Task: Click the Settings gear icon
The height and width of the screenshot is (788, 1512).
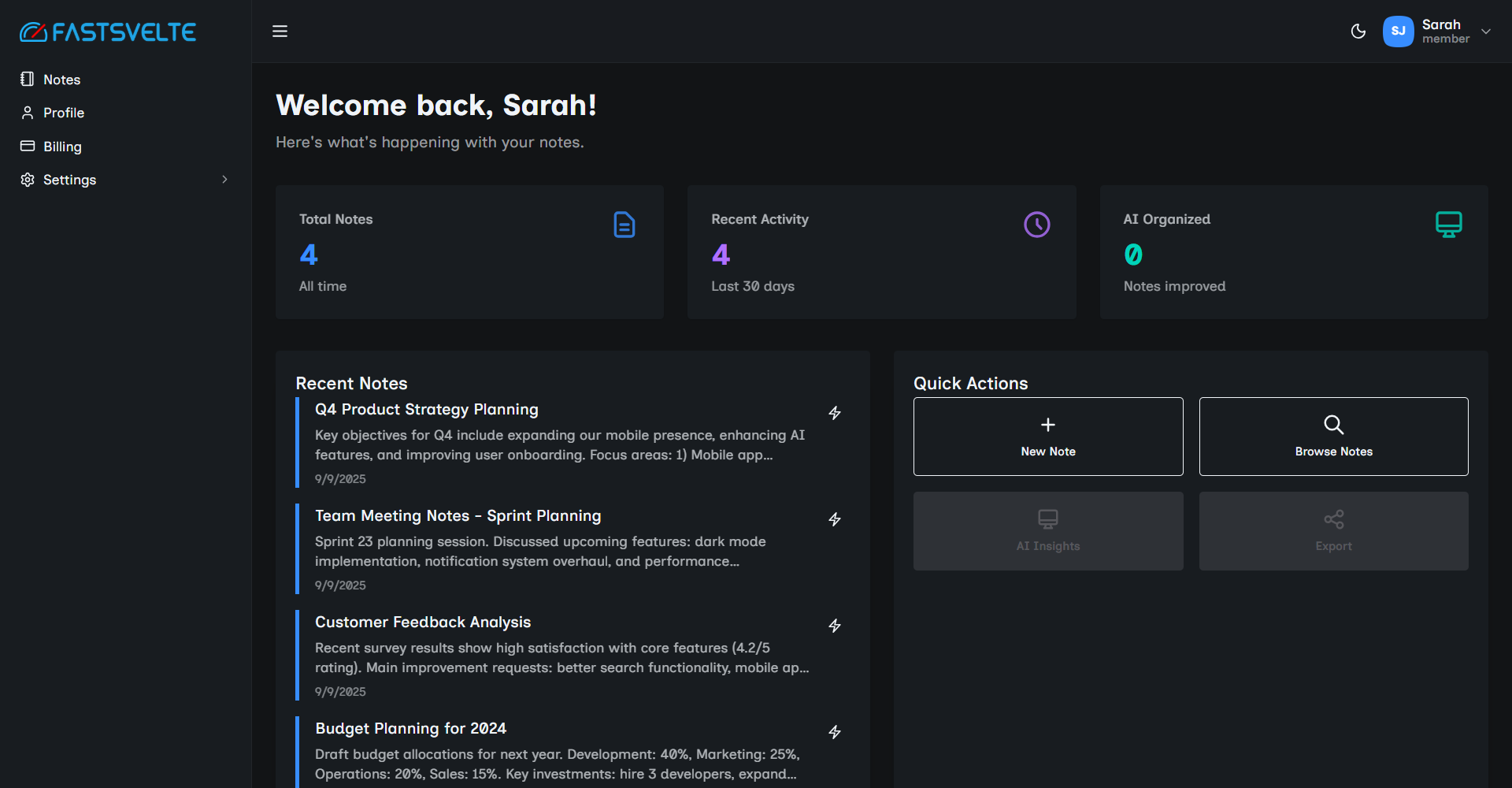Action: tap(28, 180)
